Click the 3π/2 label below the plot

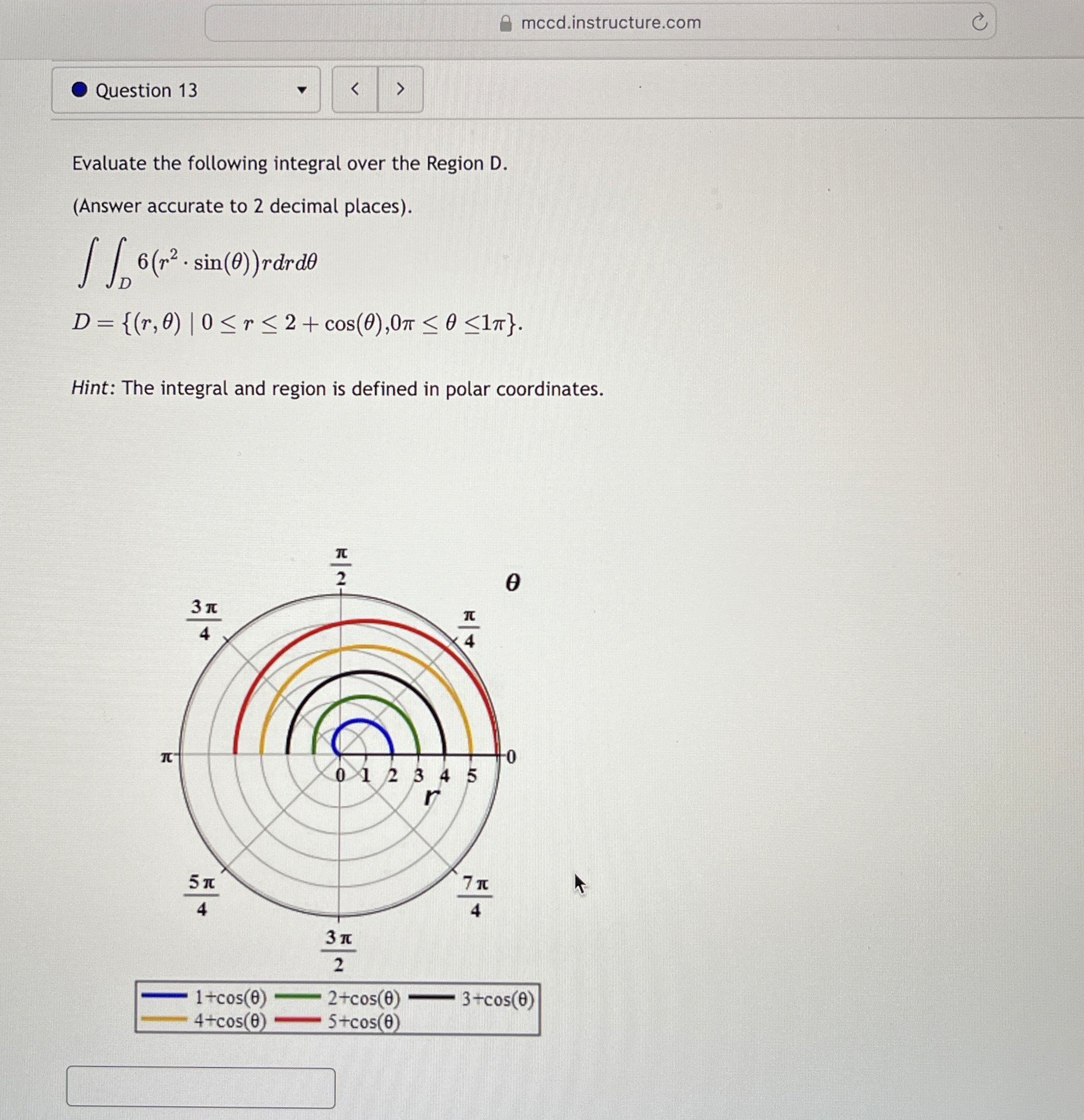click(338, 951)
